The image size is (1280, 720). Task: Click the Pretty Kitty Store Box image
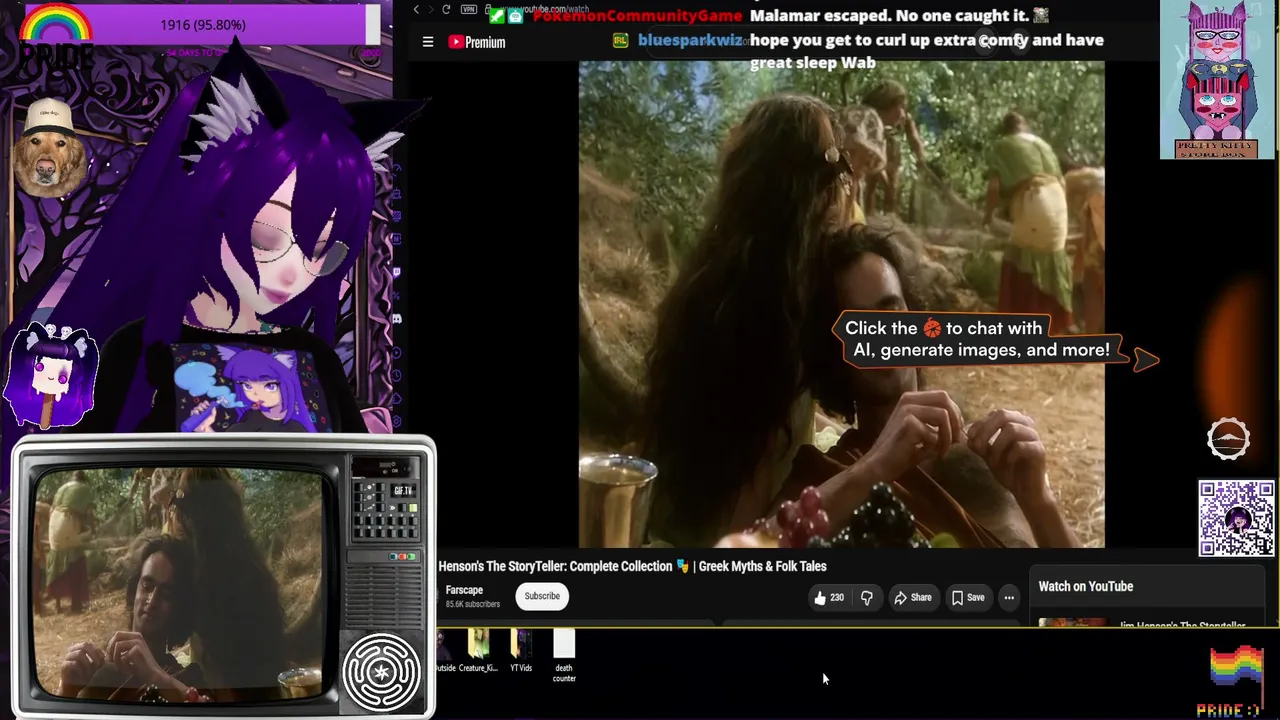(x=1217, y=80)
